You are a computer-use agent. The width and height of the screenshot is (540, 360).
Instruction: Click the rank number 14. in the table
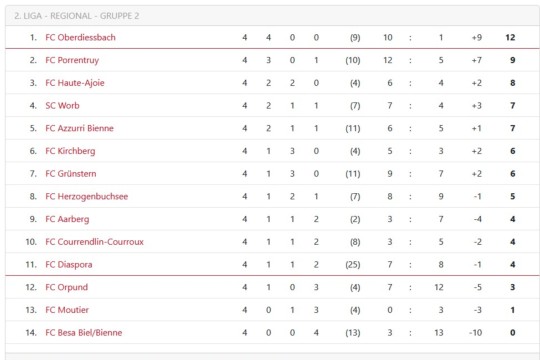point(31,333)
